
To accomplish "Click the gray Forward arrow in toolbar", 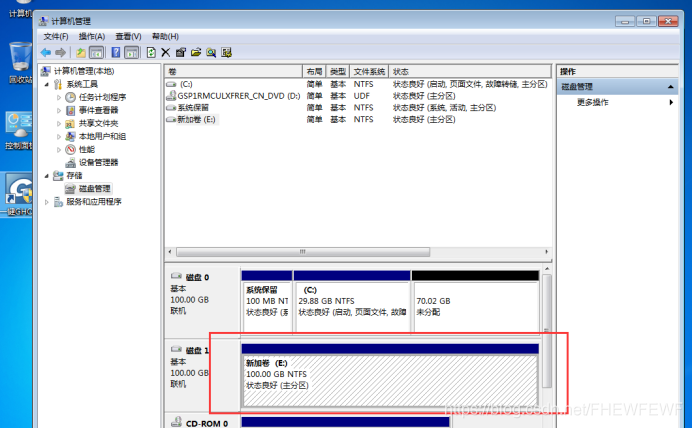I will click(x=61, y=53).
